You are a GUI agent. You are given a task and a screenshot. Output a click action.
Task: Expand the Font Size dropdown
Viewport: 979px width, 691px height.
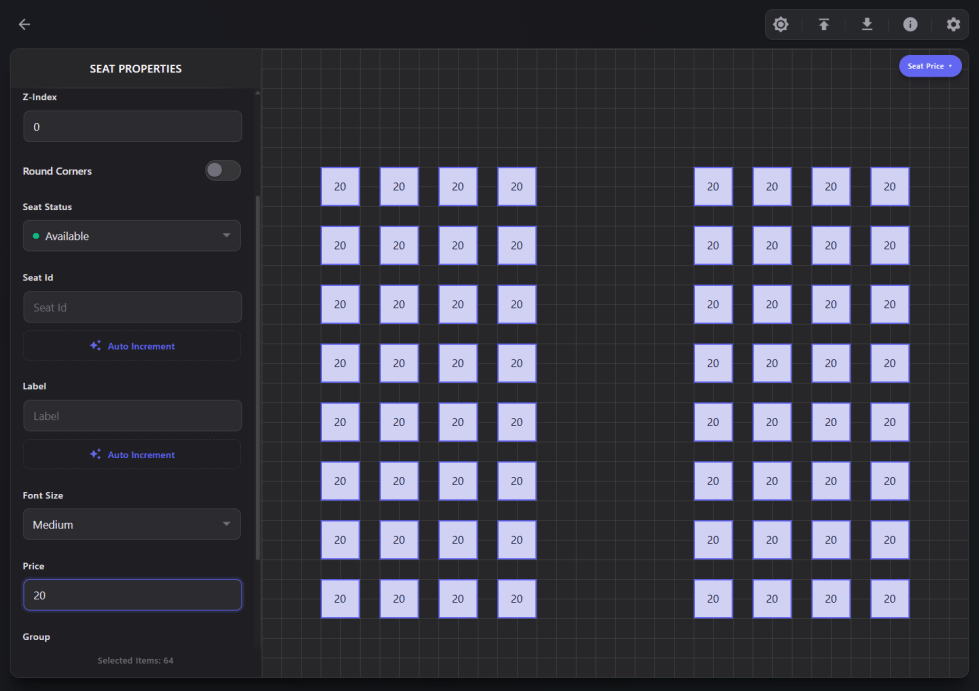(132, 525)
